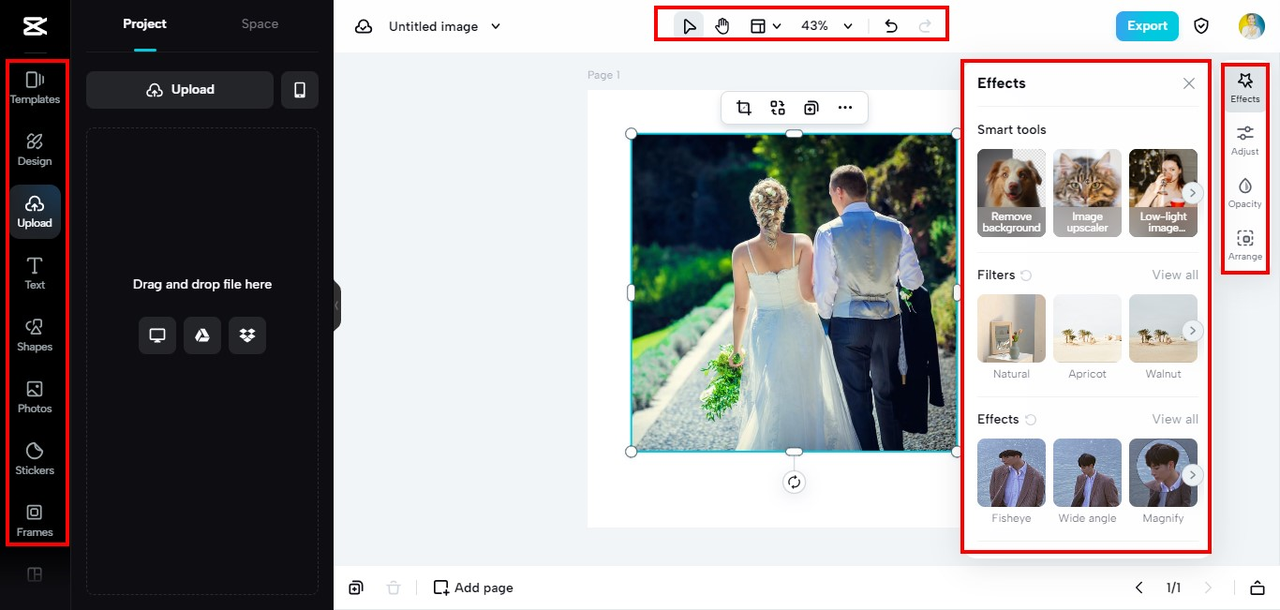Image resolution: width=1280 pixels, height=610 pixels.
Task: Close the Effects panel
Action: coord(1189,84)
